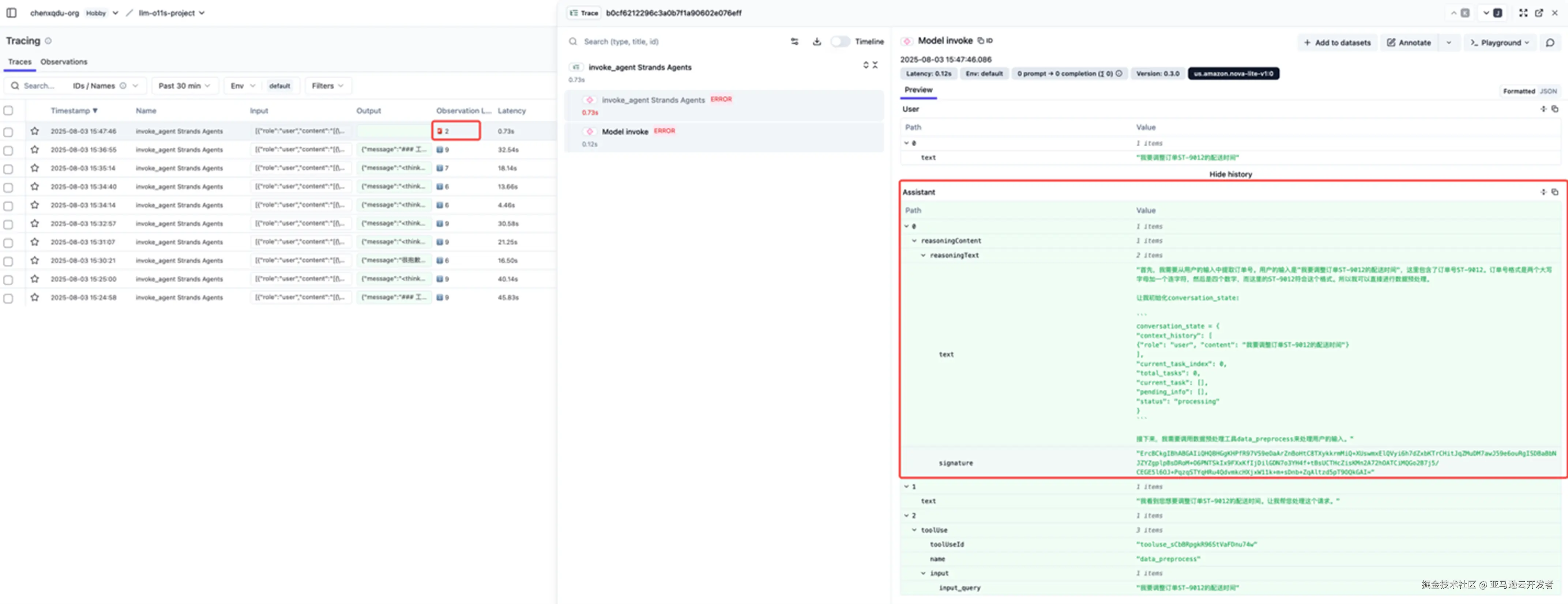The width and height of the screenshot is (1568, 604).
Task: Open the comments bubble icon
Action: click(1550, 42)
